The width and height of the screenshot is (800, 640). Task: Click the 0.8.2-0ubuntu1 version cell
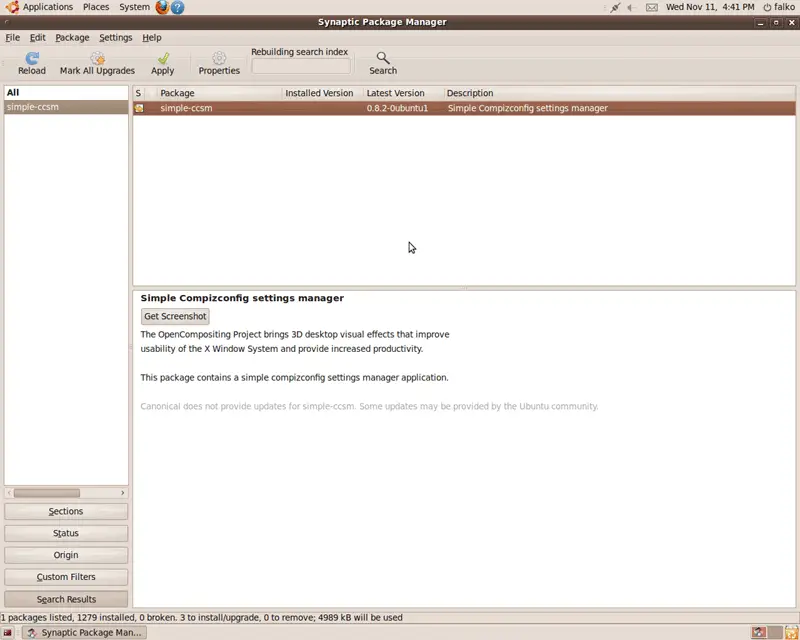[x=397, y=108]
